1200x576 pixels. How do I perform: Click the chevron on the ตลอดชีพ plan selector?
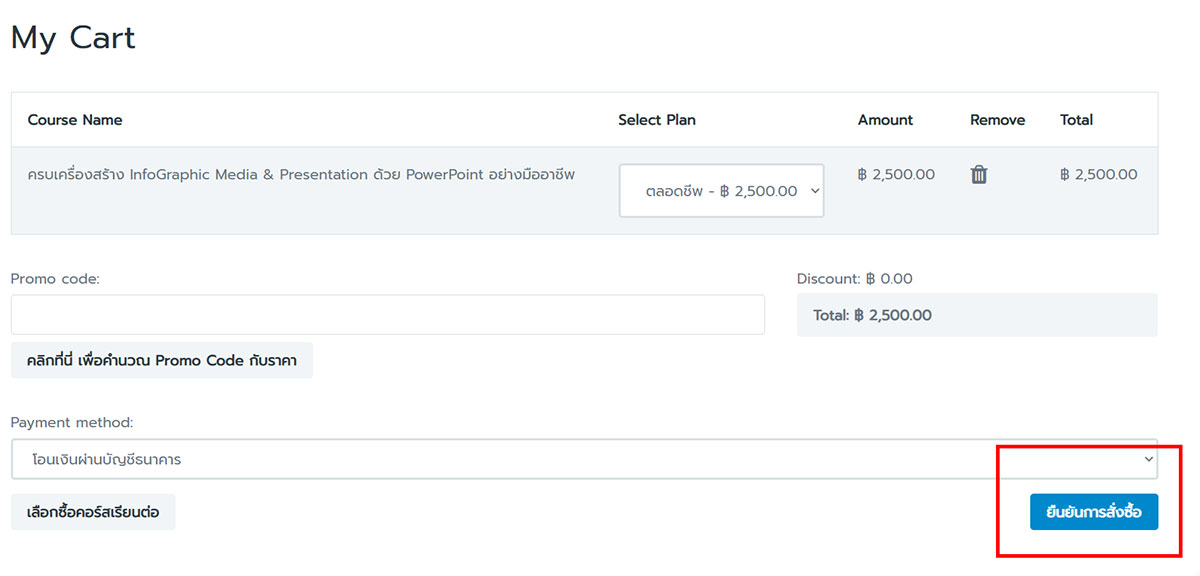pyautogui.click(x=814, y=191)
